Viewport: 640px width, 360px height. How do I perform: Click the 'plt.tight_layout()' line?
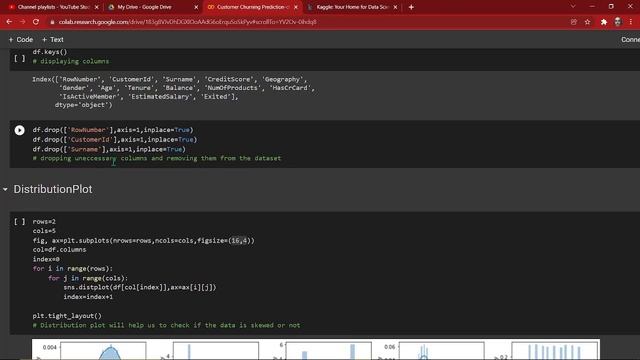(67, 316)
